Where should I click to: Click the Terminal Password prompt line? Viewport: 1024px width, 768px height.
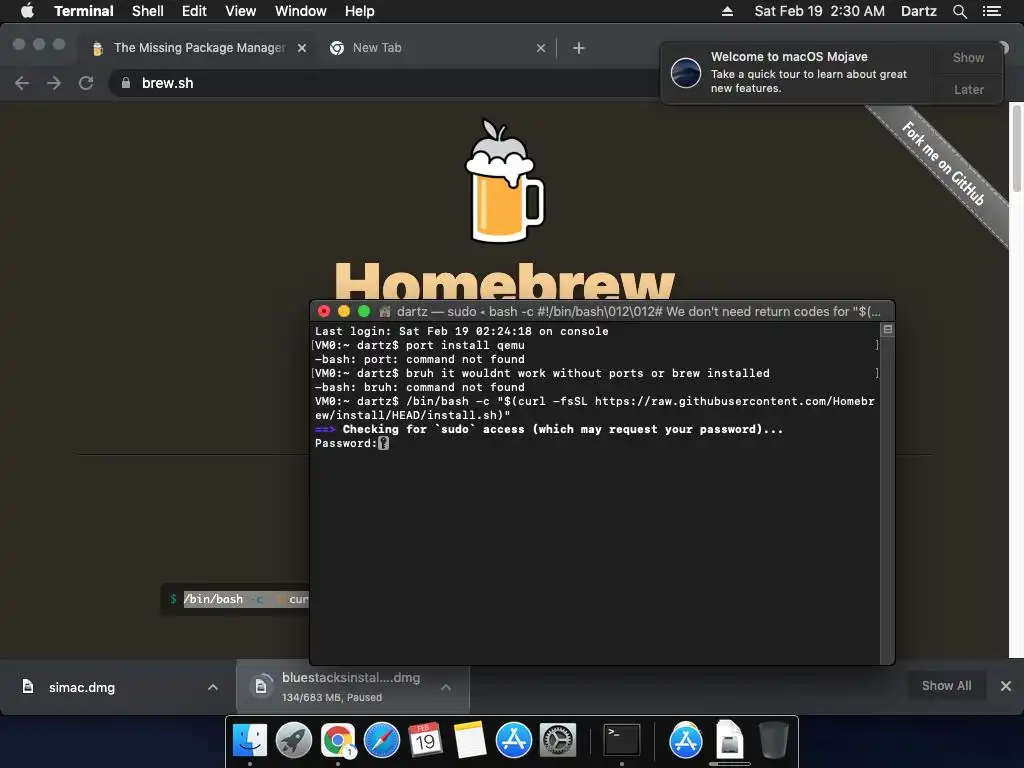coord(351,443)
